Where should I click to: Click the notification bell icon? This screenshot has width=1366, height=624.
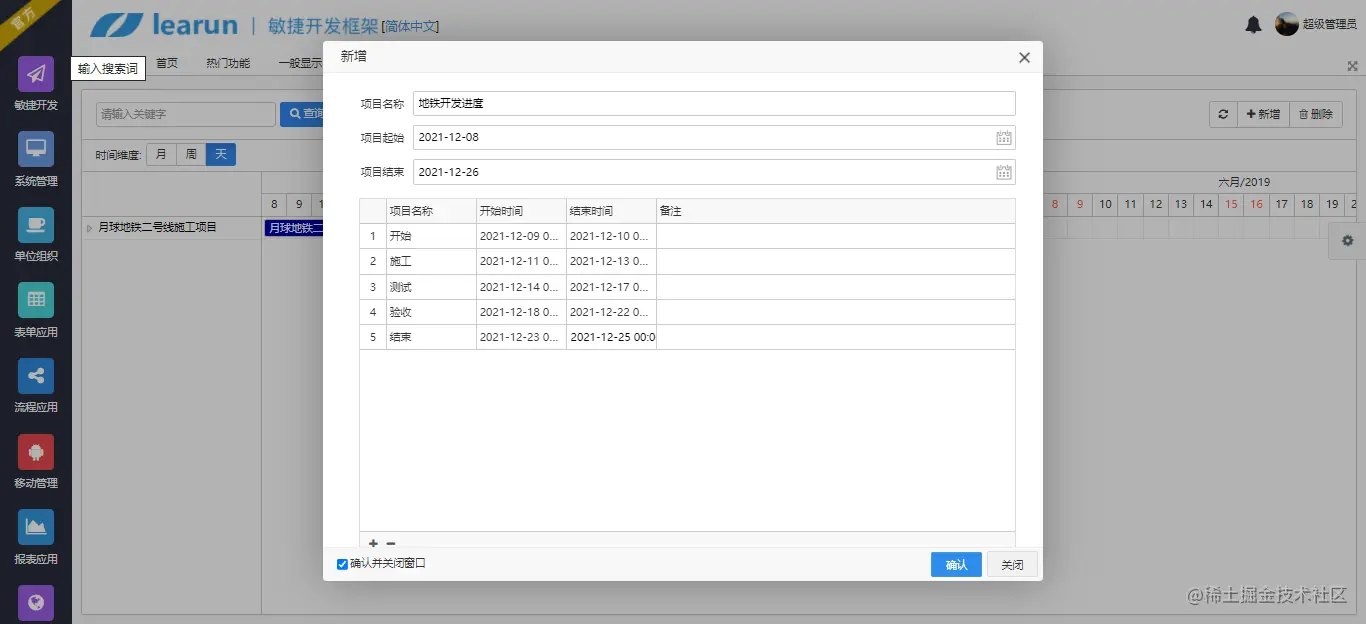(1253, 24)
